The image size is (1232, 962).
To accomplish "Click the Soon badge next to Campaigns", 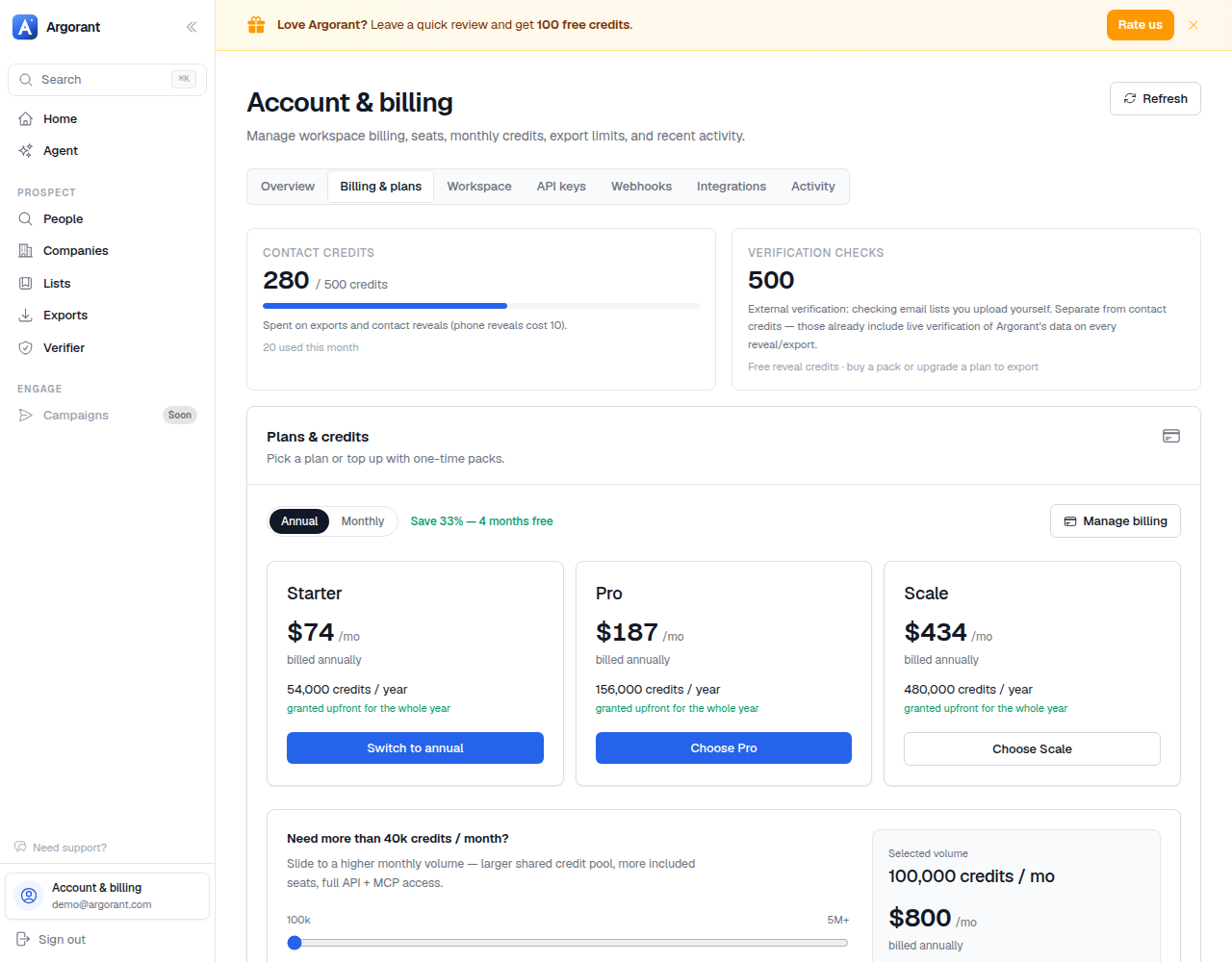I will point(180,416).
